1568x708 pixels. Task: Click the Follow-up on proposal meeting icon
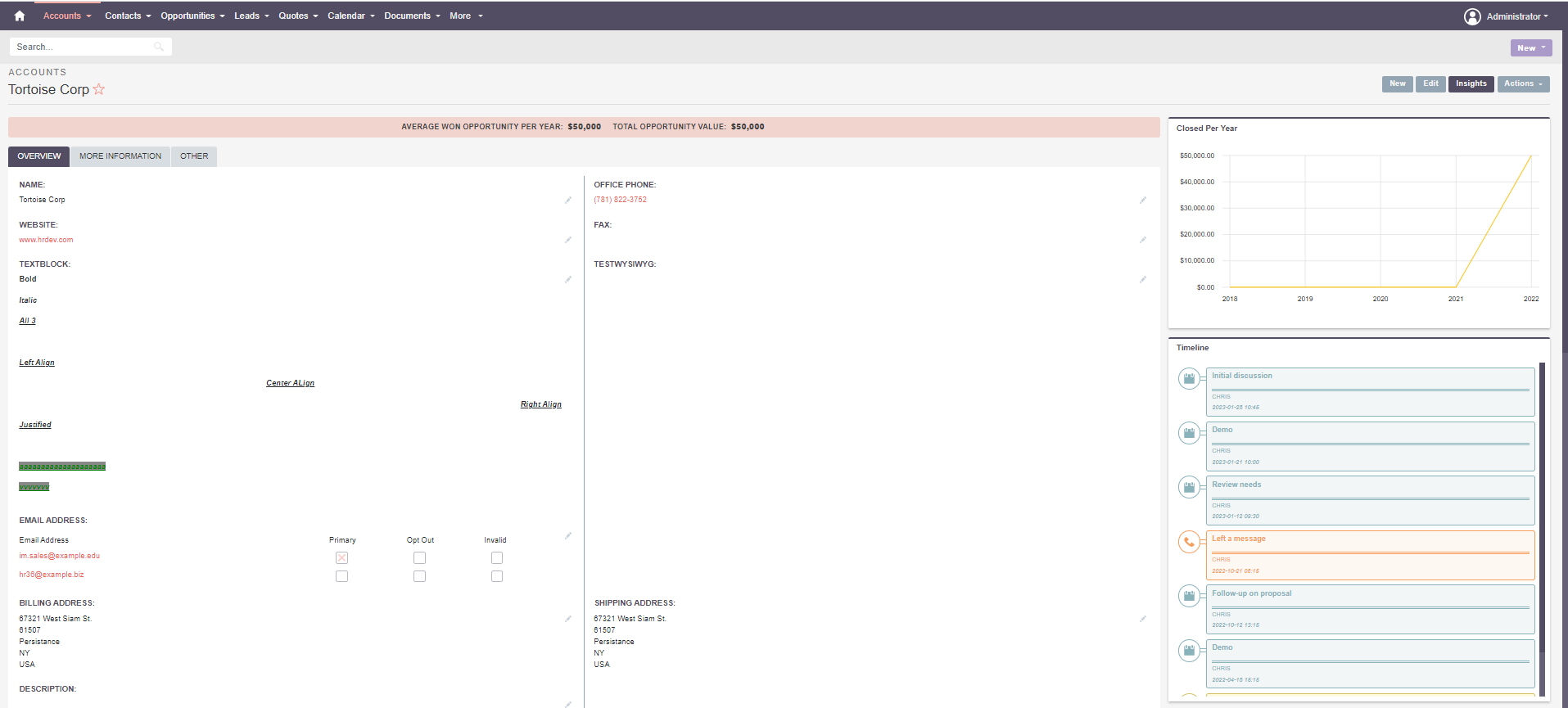coord(1189,596)
